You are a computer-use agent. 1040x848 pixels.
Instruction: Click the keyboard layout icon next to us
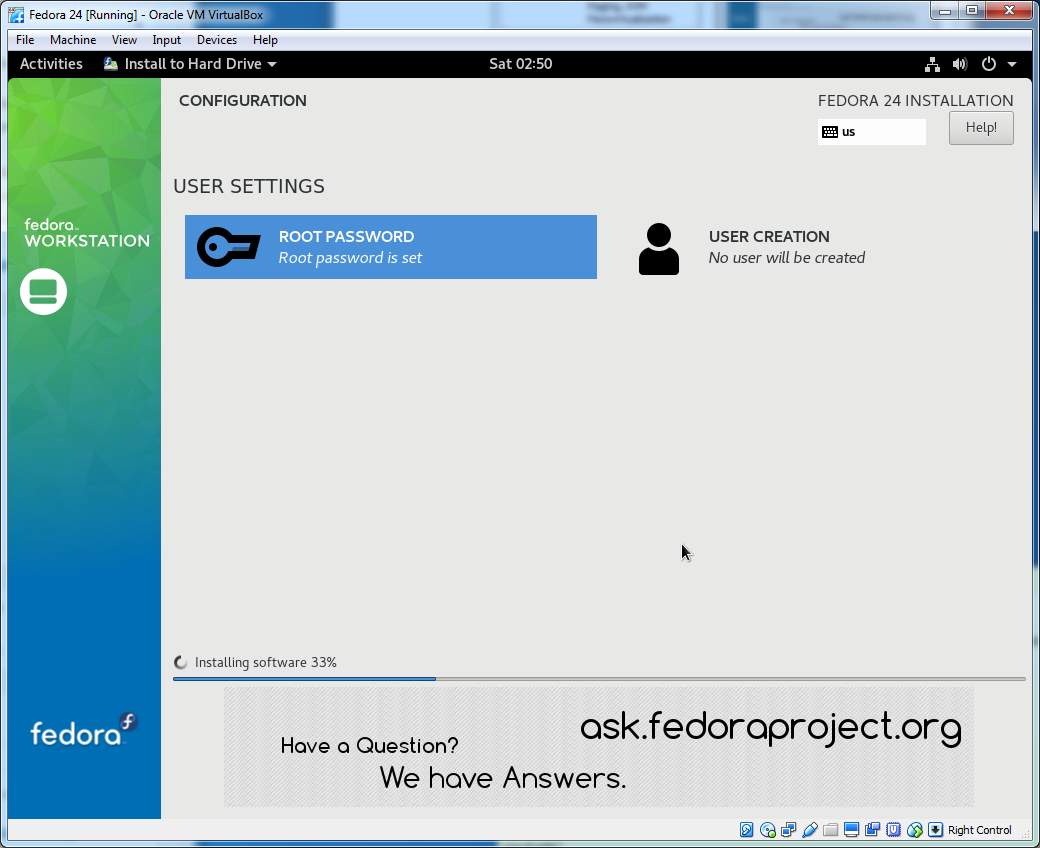click(x=830, y=132)
